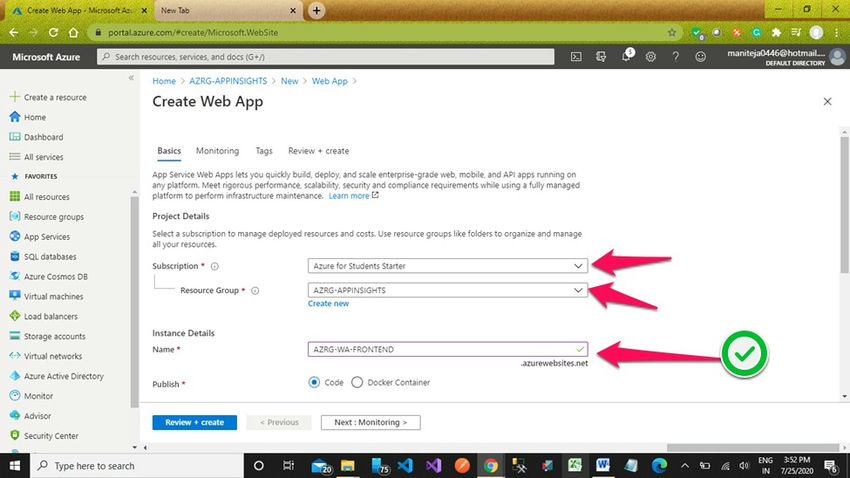Click info icon next to Subscription
The width and height of the screenshot is (850, 478).
click(215, 266)
